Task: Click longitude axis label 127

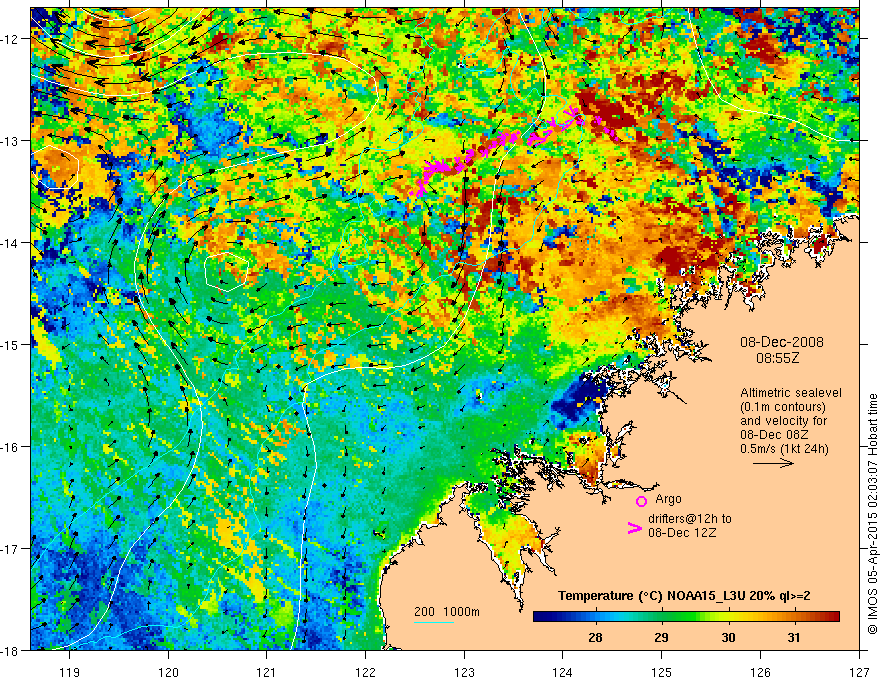Action: (x=859, y=672)
